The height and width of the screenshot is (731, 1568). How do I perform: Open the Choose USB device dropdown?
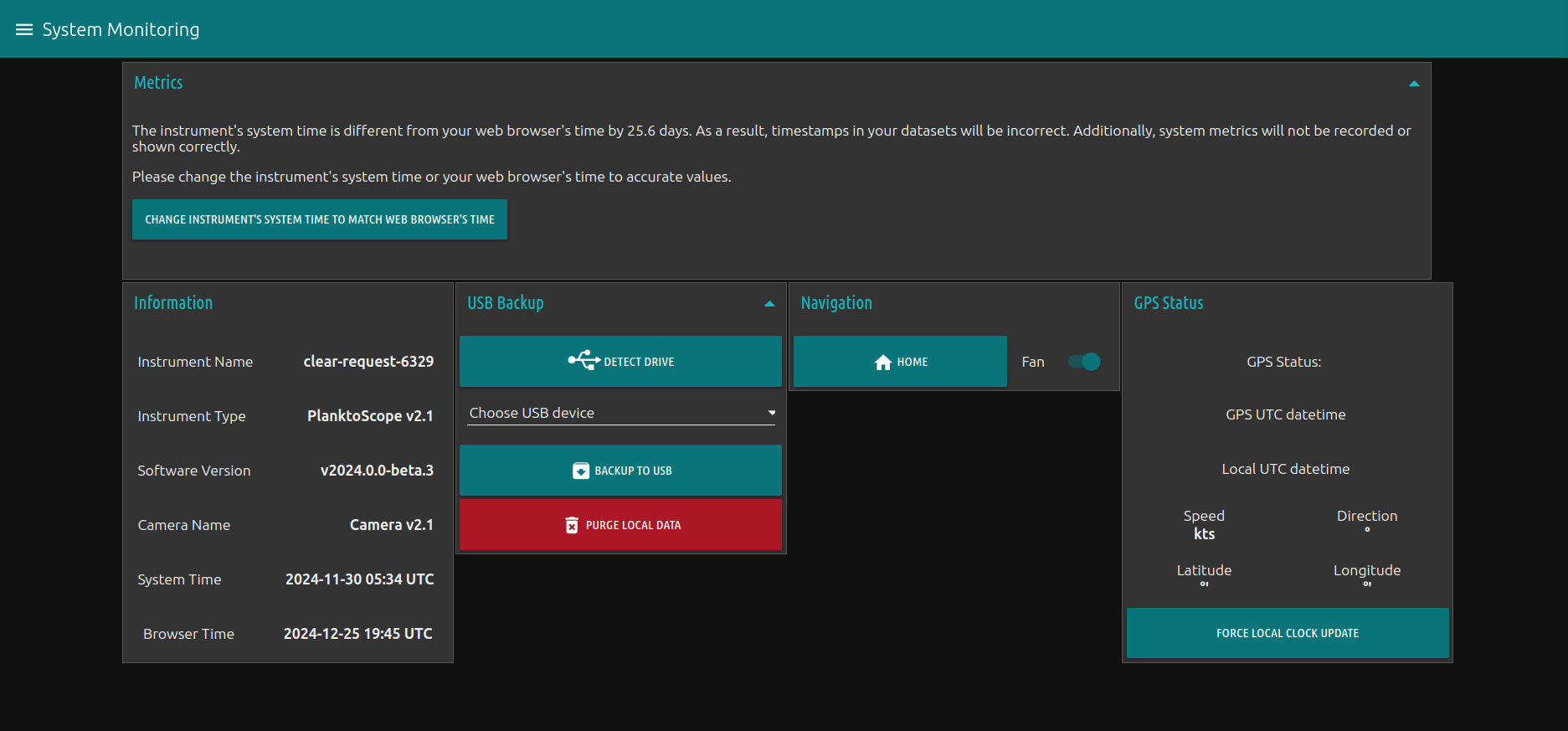point(620,413)
